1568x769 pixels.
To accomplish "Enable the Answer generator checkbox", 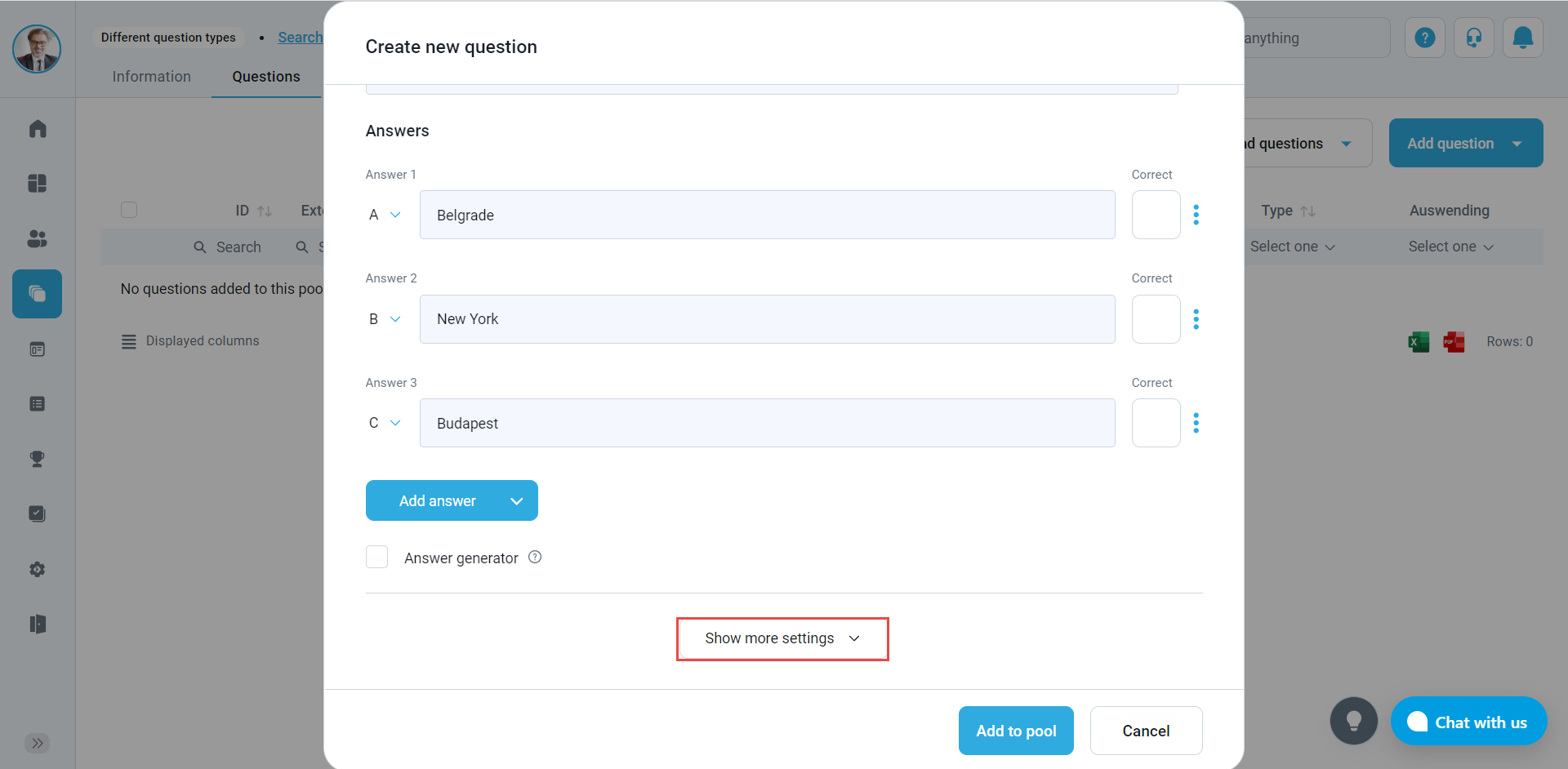I will (377, 558).
